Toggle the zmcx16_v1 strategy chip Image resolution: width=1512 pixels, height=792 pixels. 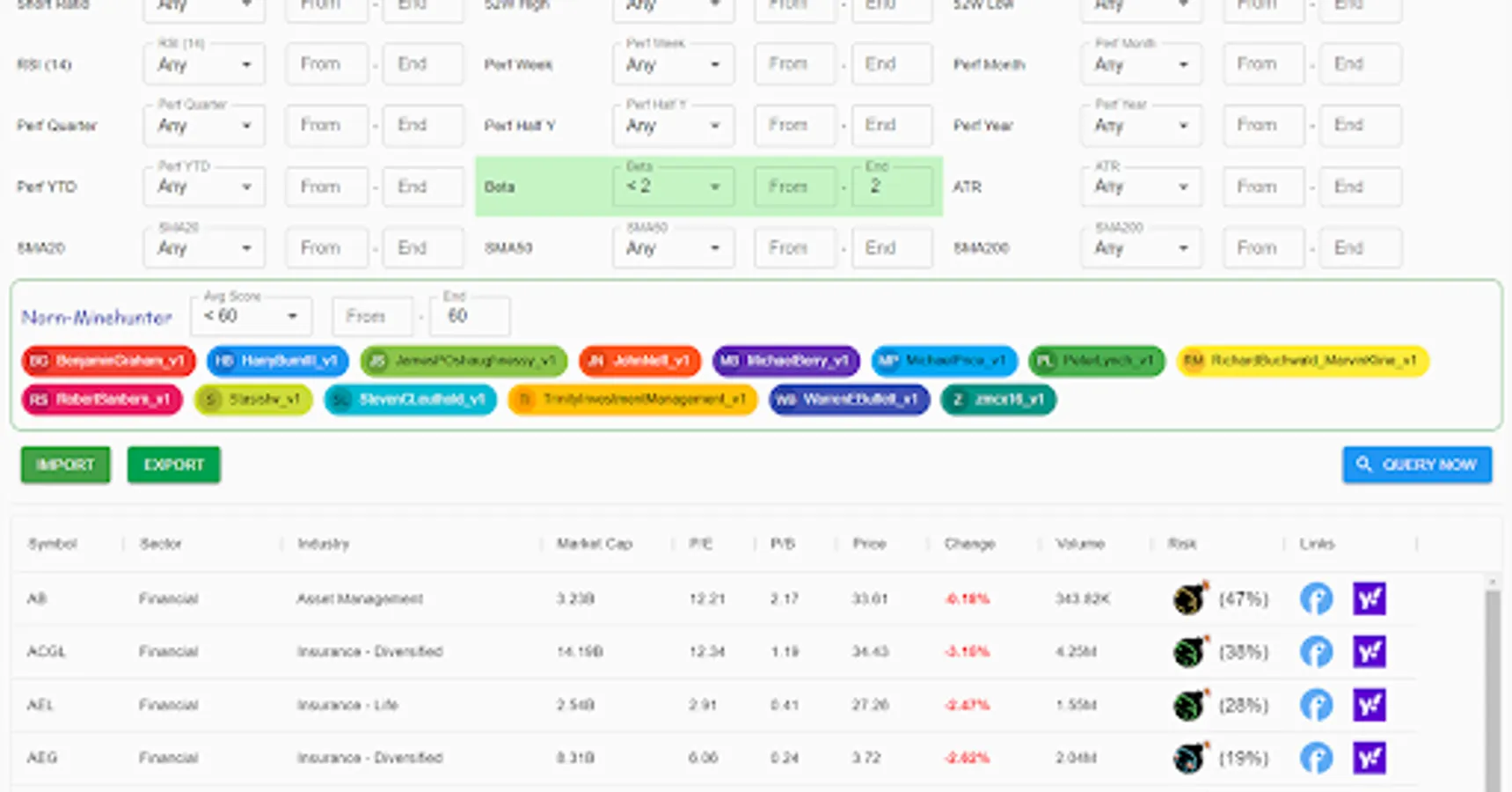pyautogui.click(x=998, y=400)
